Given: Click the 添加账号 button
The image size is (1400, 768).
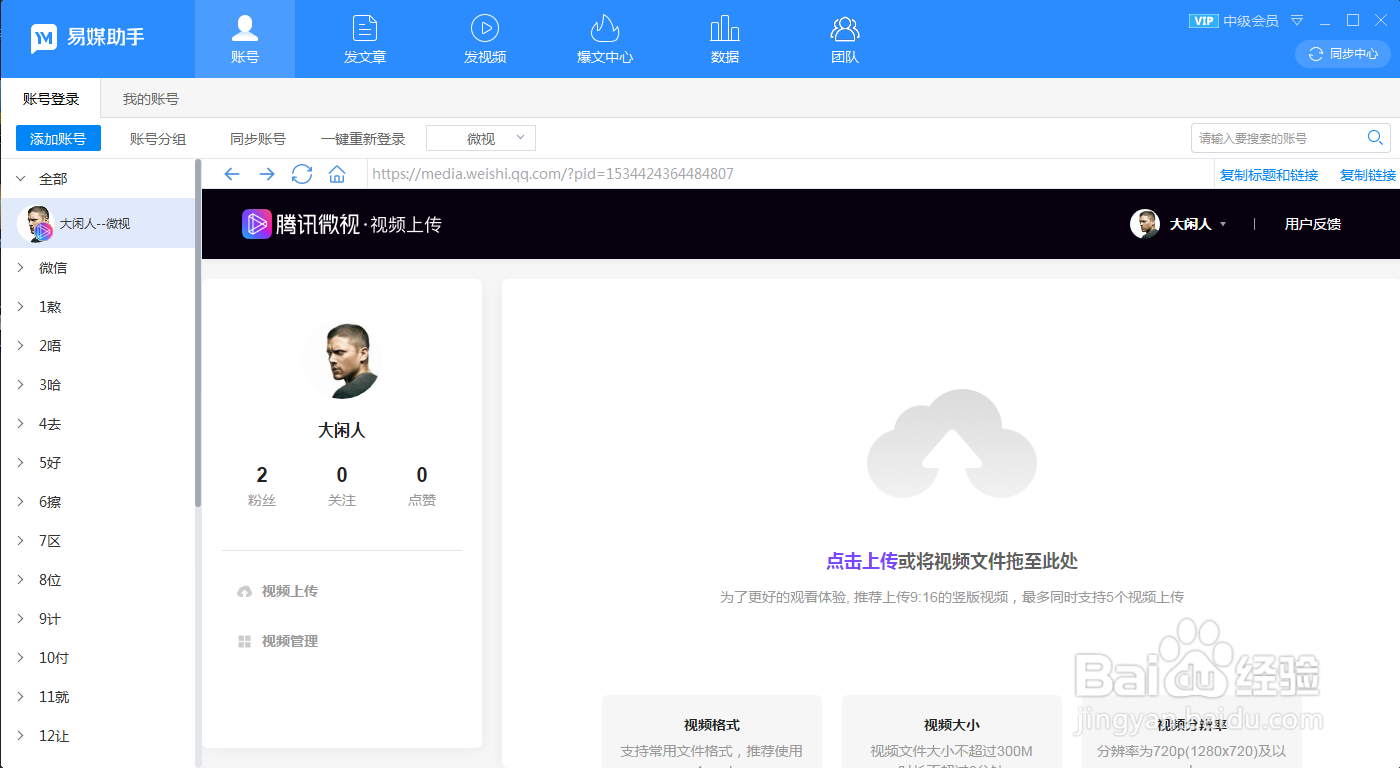Looking at the screenshot, I should click(x=57, y=137).
